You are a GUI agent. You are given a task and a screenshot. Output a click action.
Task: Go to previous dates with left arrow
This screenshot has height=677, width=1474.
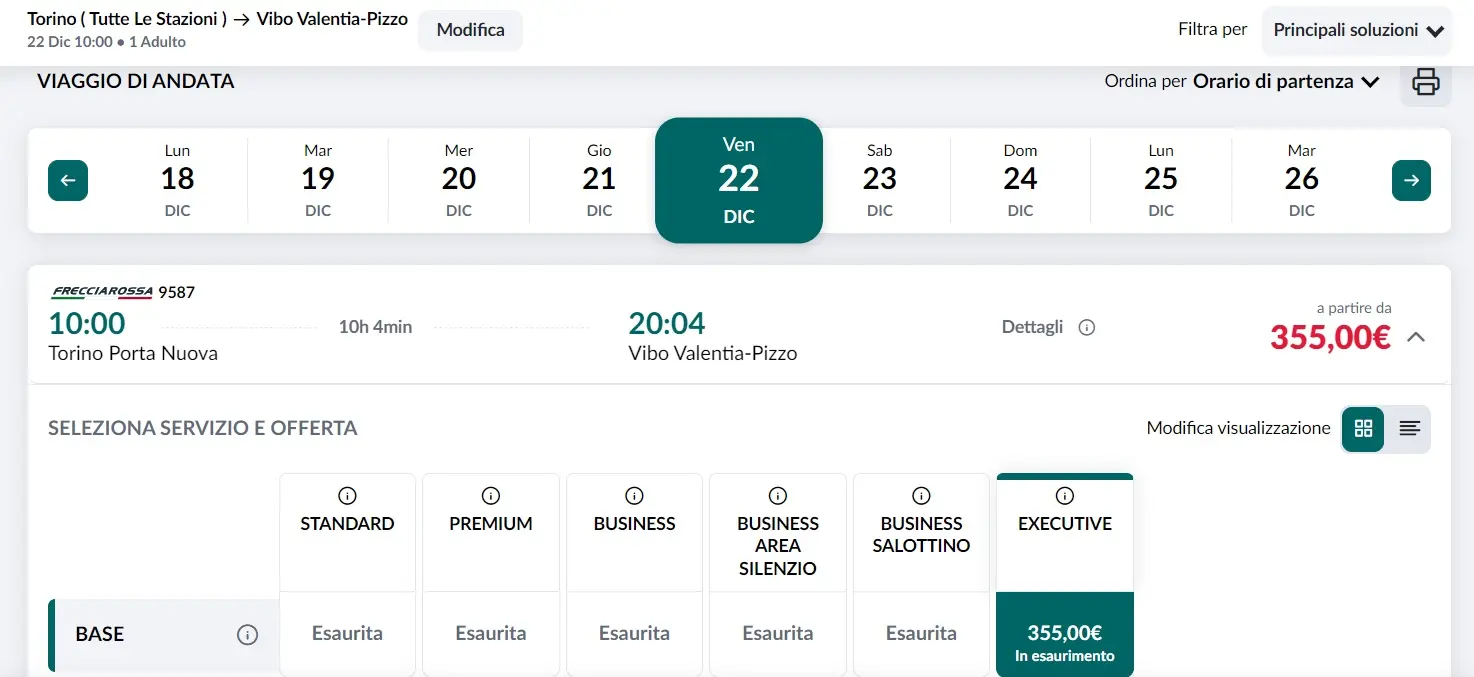[68, 181]
